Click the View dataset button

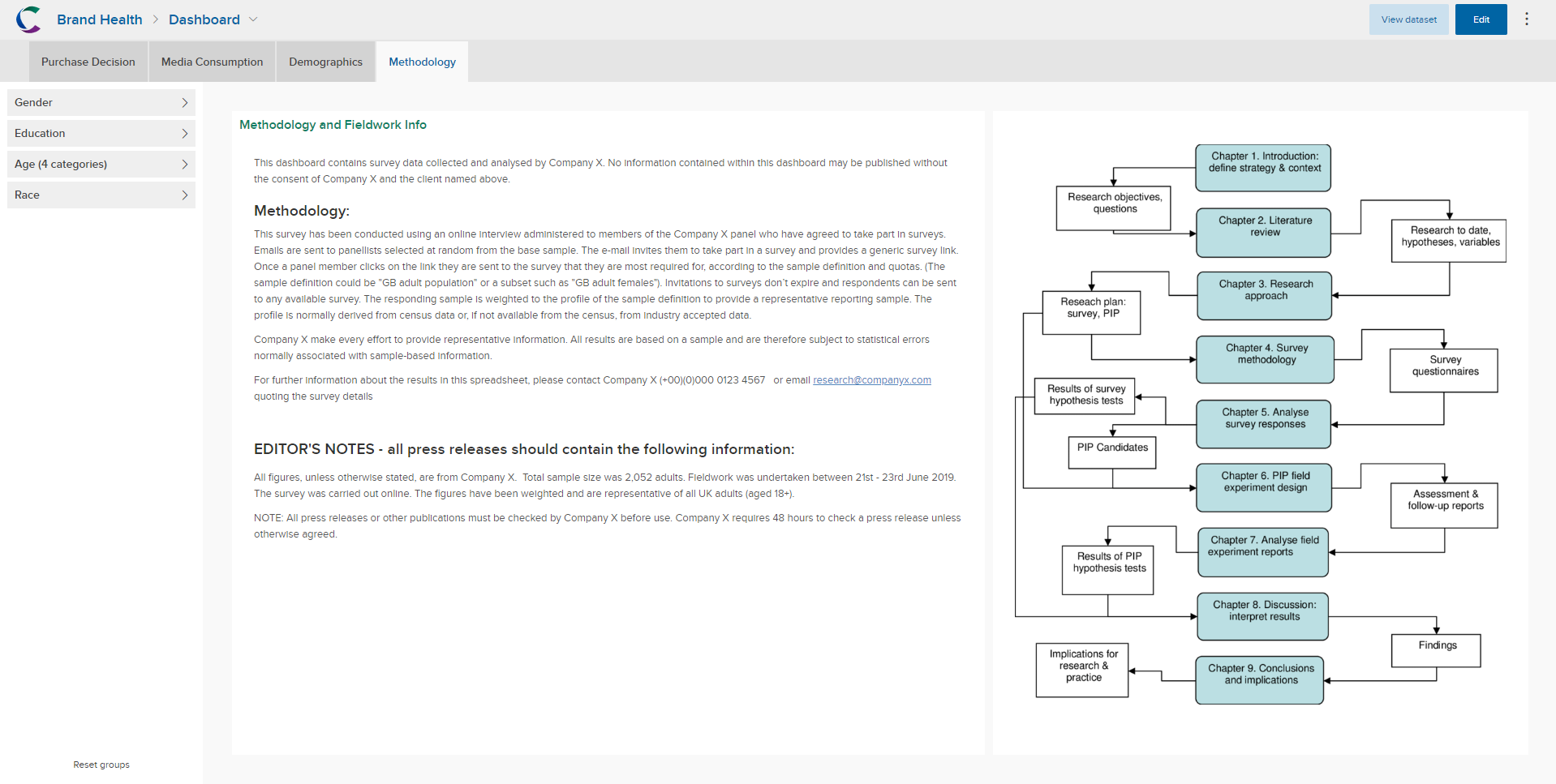tap(1408, 19)
